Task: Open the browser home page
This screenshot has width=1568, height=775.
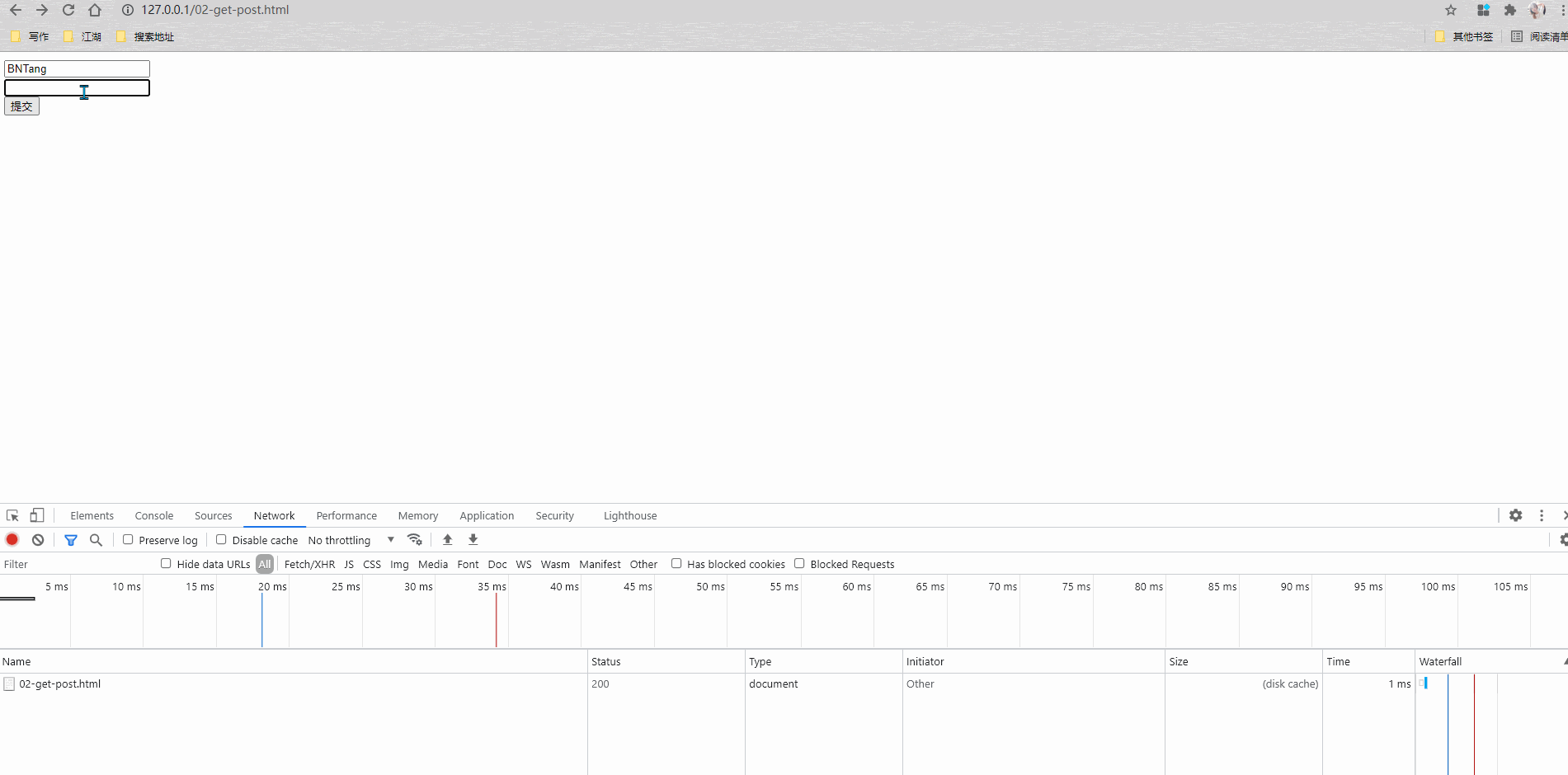Action: coord(95,10)
